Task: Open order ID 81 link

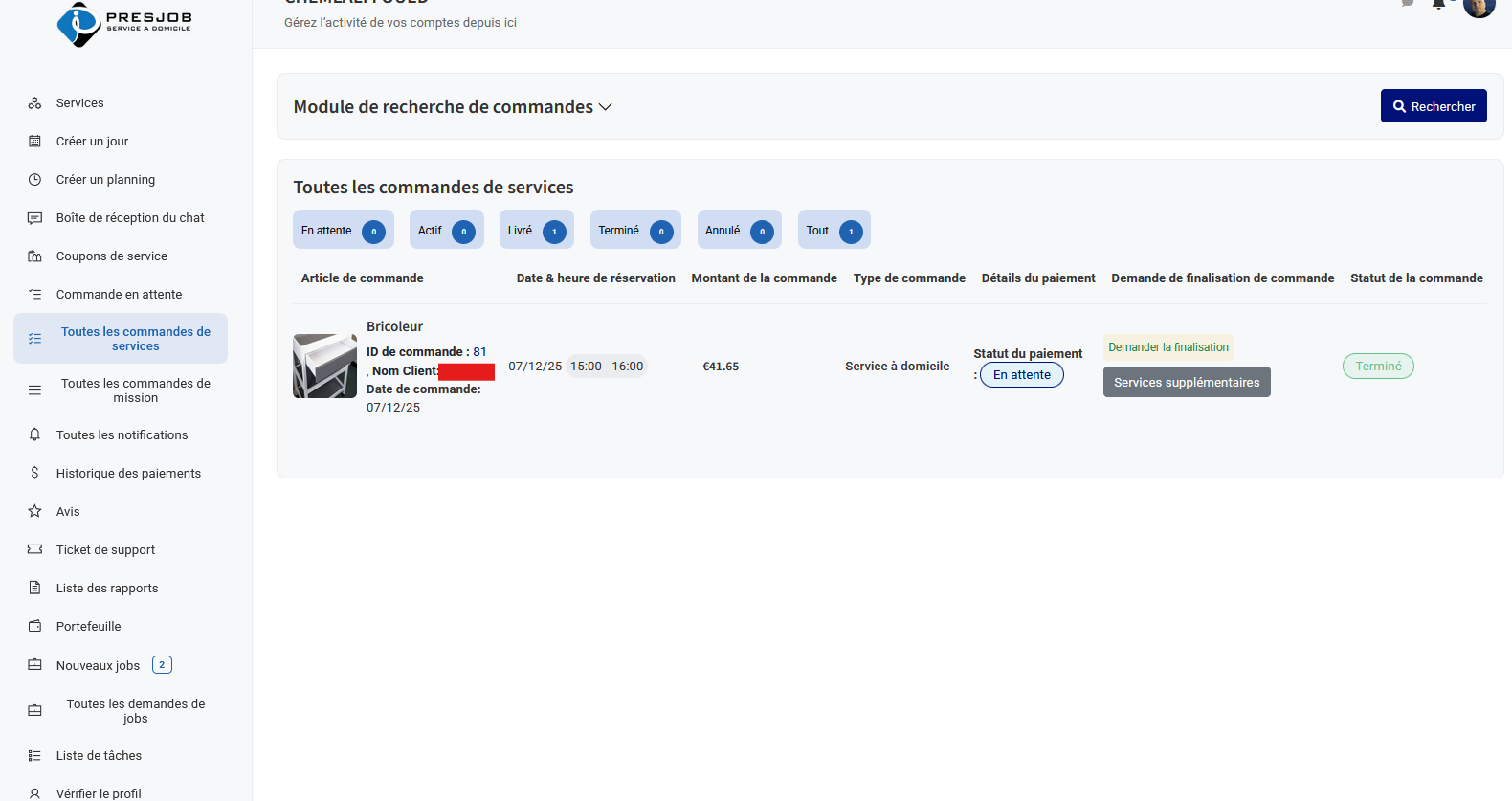Action: [x=479, y=352]
